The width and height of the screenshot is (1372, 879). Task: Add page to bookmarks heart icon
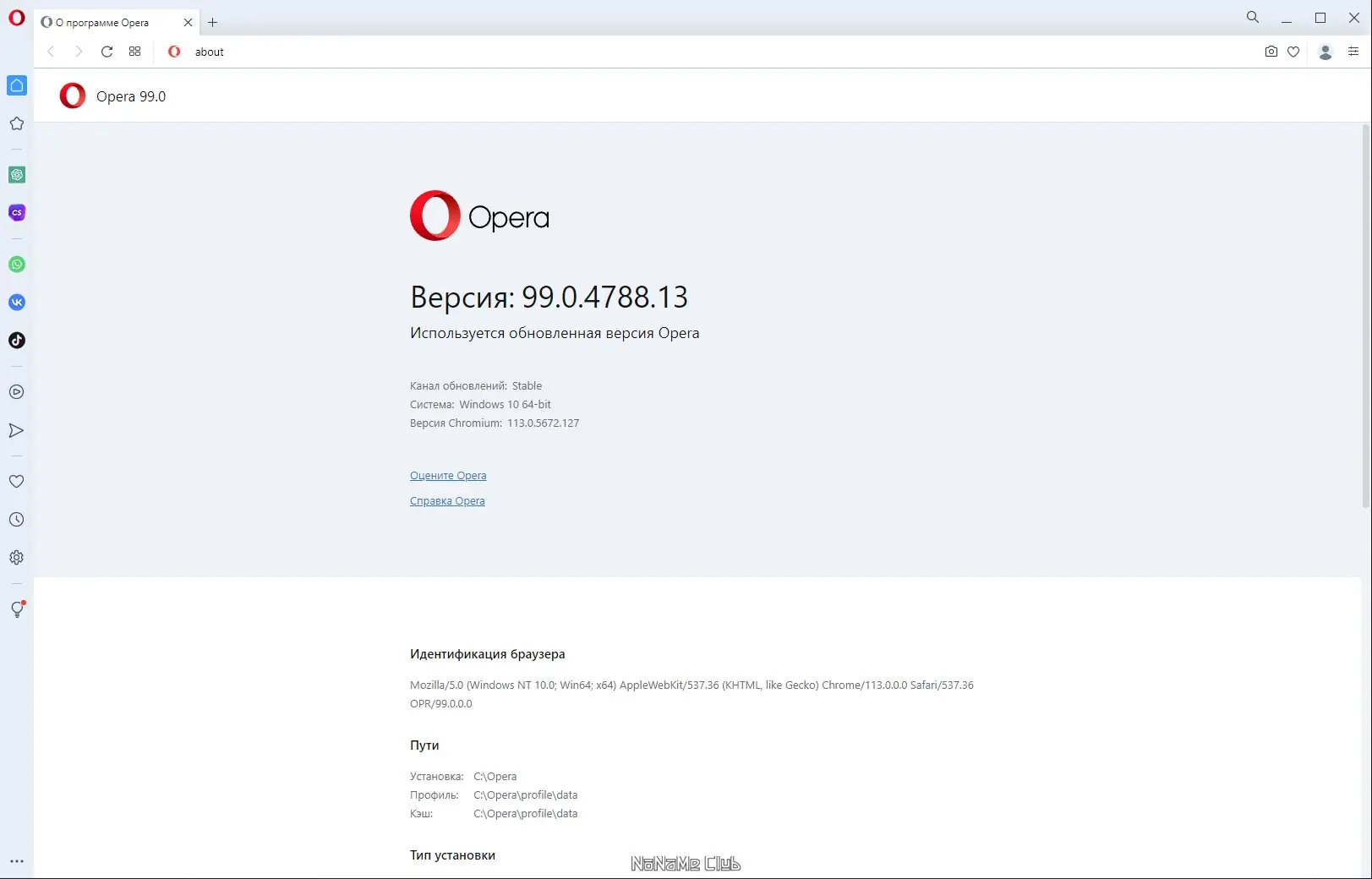click(1293, 52)
